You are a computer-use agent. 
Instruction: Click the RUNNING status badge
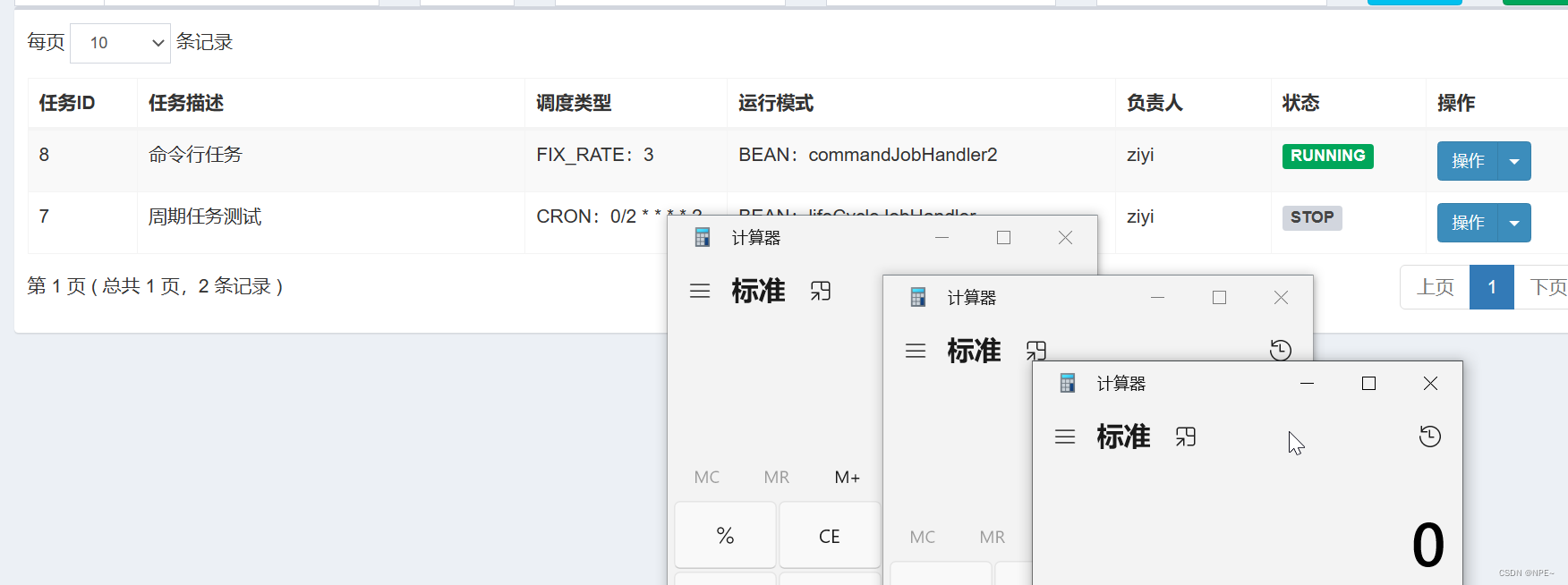coord(1328,156)
